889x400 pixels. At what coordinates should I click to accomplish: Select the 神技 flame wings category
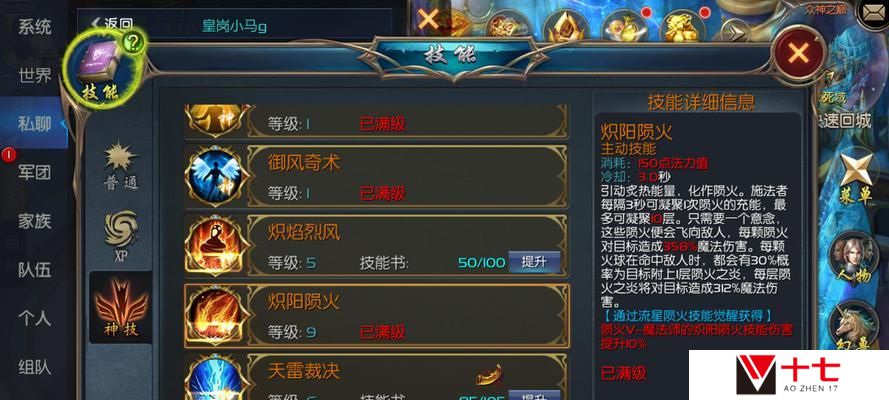[x=121, y=307]
